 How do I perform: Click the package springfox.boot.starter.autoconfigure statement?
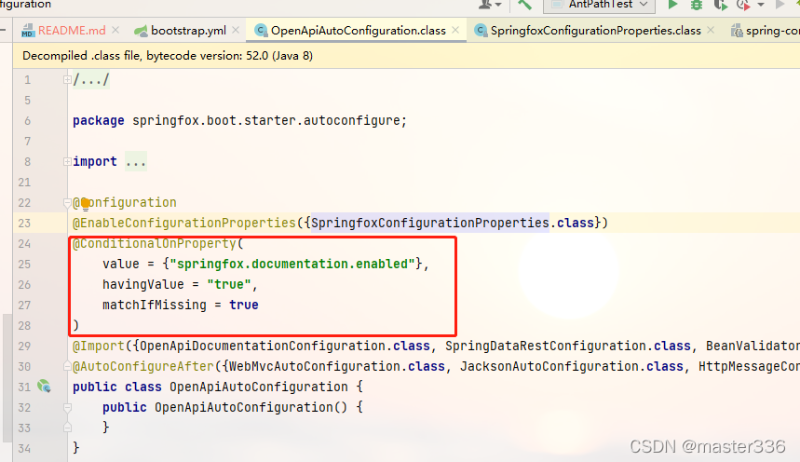(x=239, y=121)
